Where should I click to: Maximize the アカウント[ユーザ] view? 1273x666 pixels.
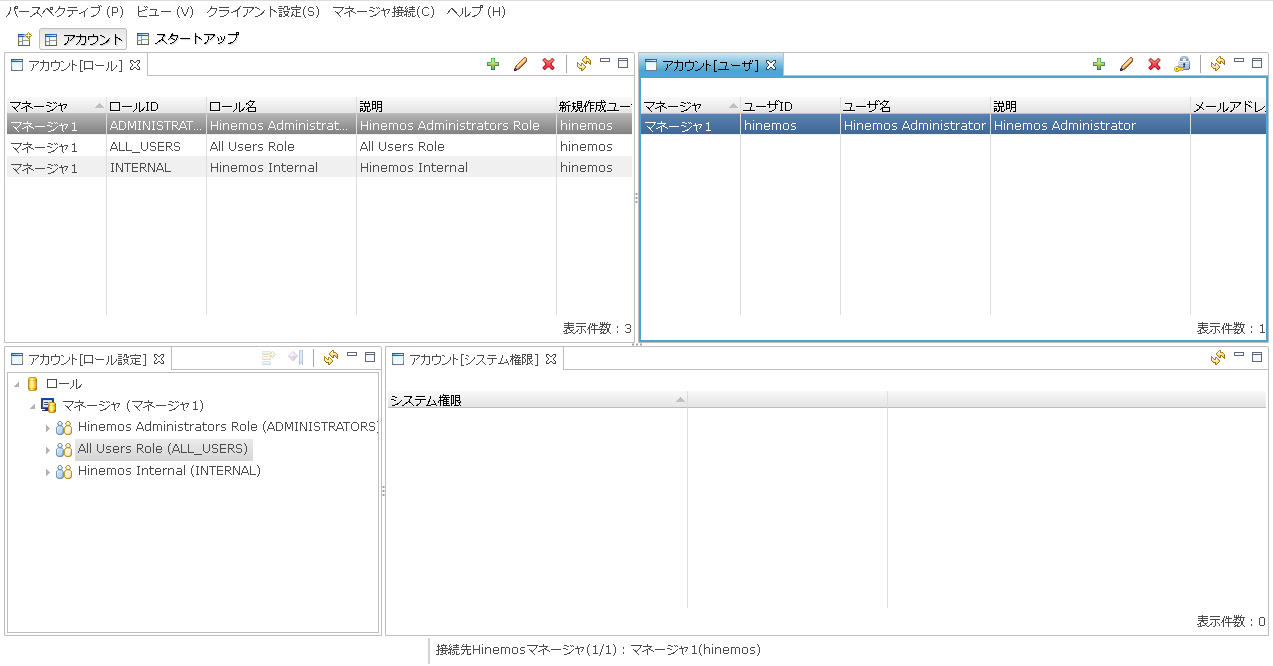point(1257,63)
